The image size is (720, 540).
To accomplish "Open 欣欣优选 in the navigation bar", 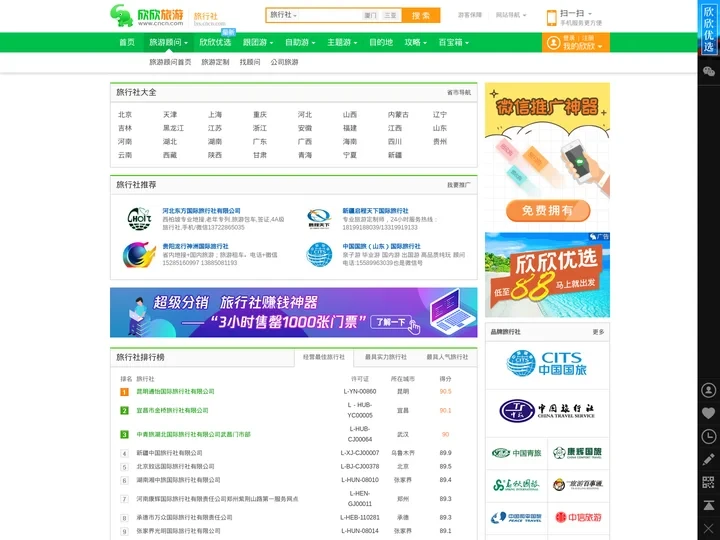I will click(215, 43).
